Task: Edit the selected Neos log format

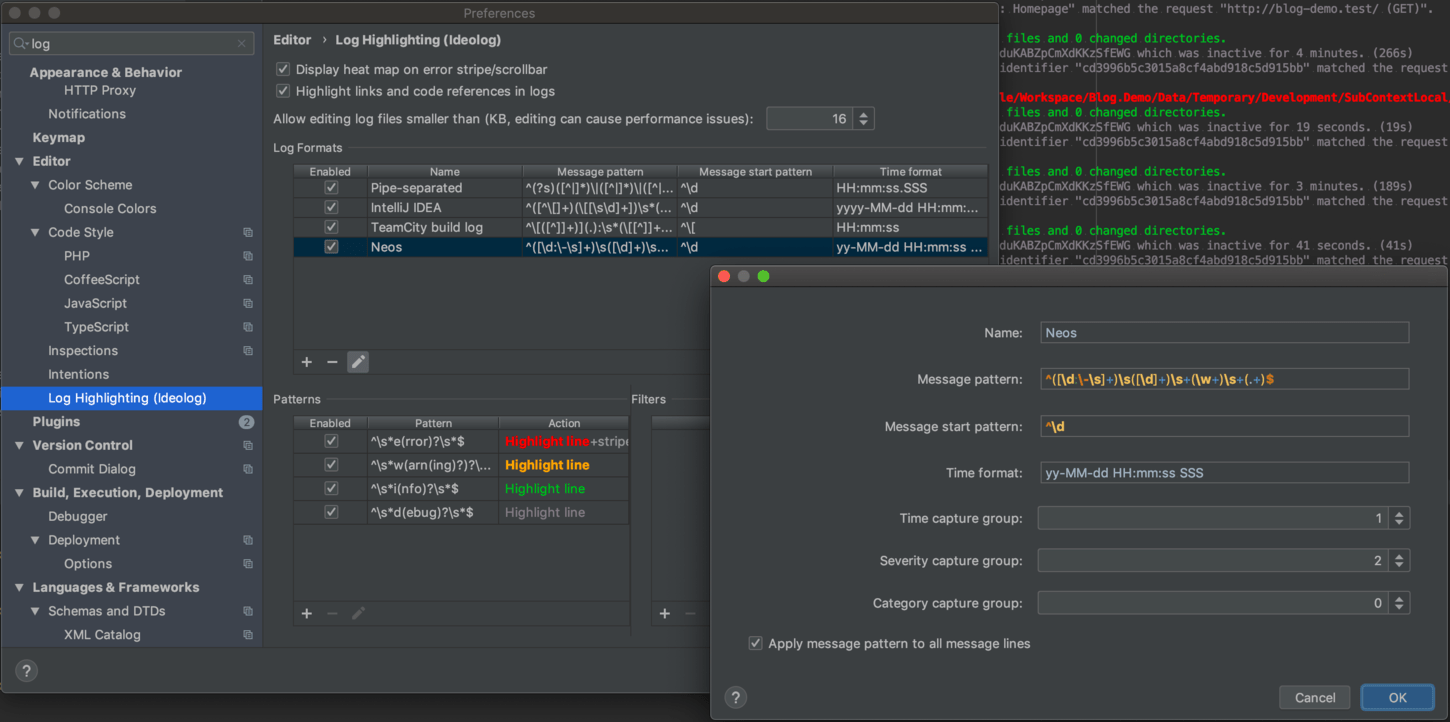Action: point(357,361)
